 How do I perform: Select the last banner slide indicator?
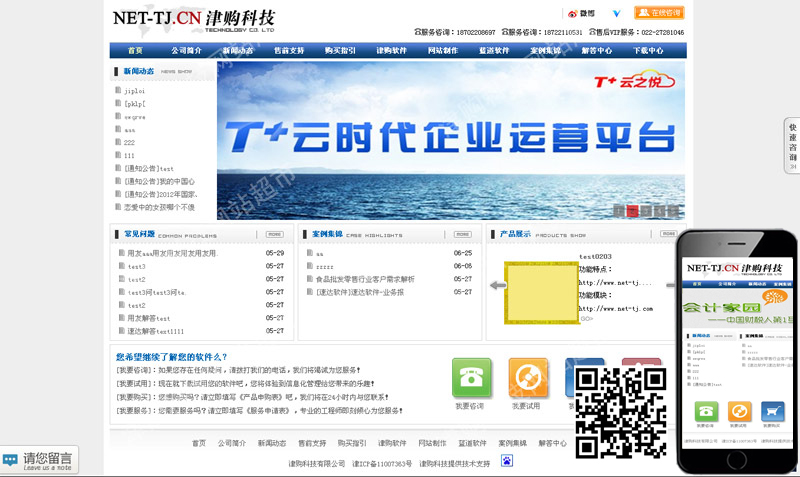pyautogui.click(x=673, y=211)
